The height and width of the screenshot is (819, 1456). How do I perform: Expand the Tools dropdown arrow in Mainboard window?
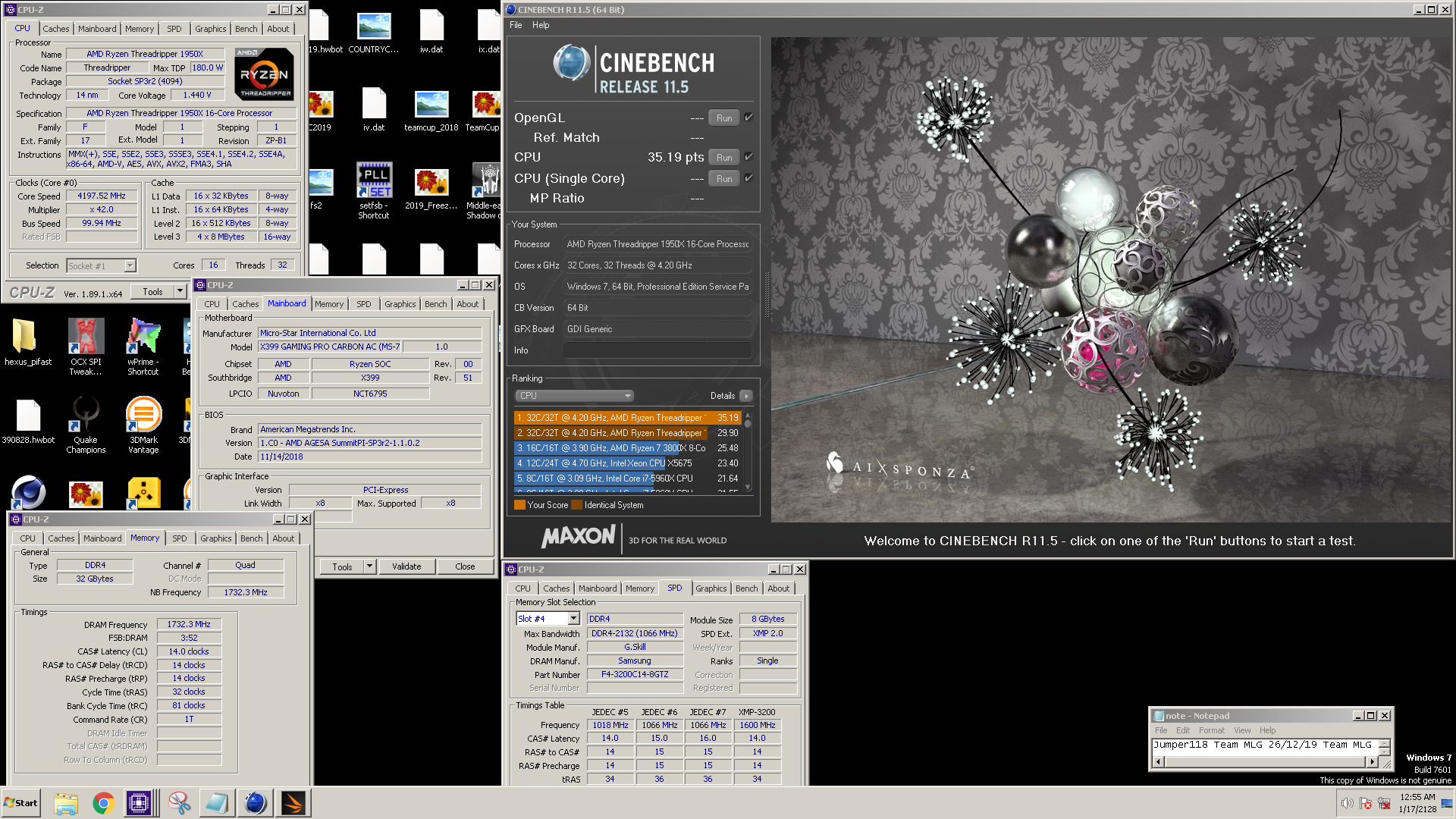tap(369, 566)
